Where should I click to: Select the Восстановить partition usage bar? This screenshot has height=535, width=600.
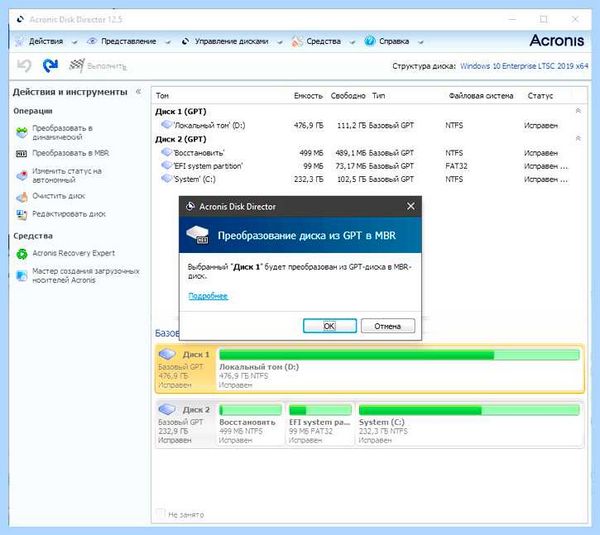[251, 410]
